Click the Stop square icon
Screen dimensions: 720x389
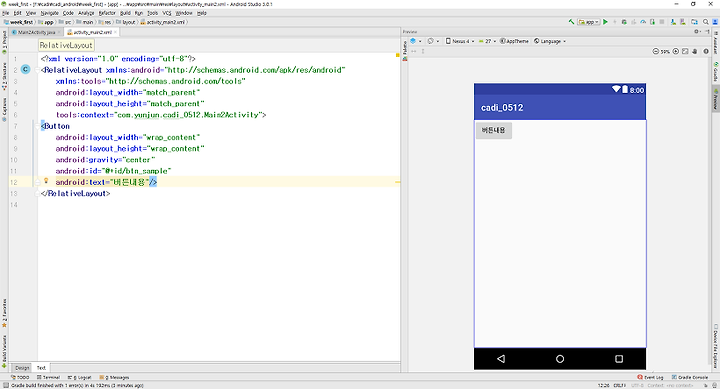[662, 22]
